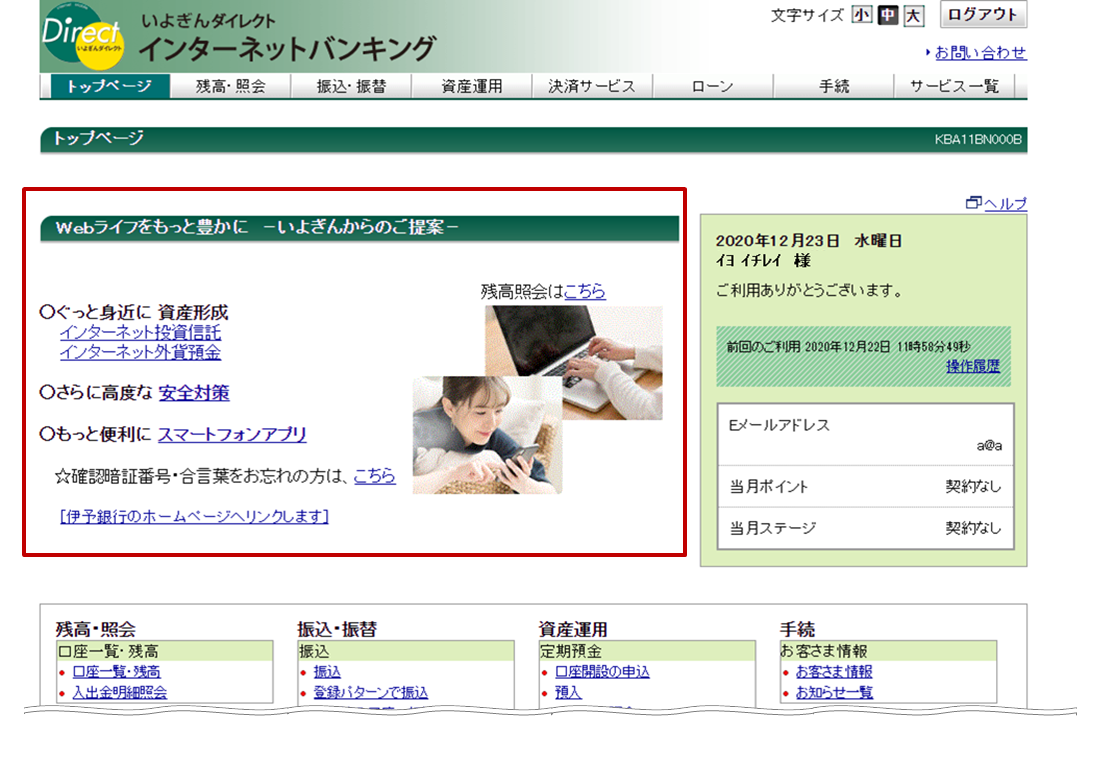Open the お客さま情報 link
This screenshot has height=780, width=1095.
point(834,672)
